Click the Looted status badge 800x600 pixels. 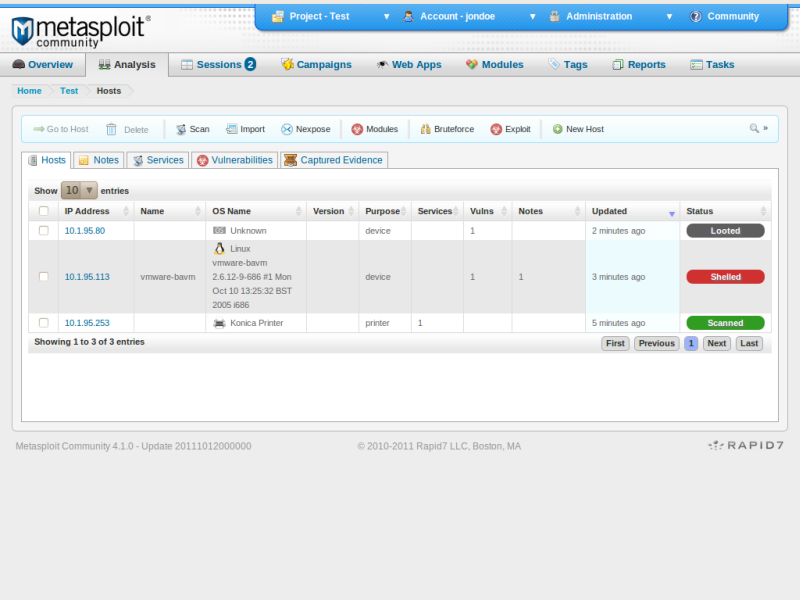pyautogui.click(x=726, y=231)
